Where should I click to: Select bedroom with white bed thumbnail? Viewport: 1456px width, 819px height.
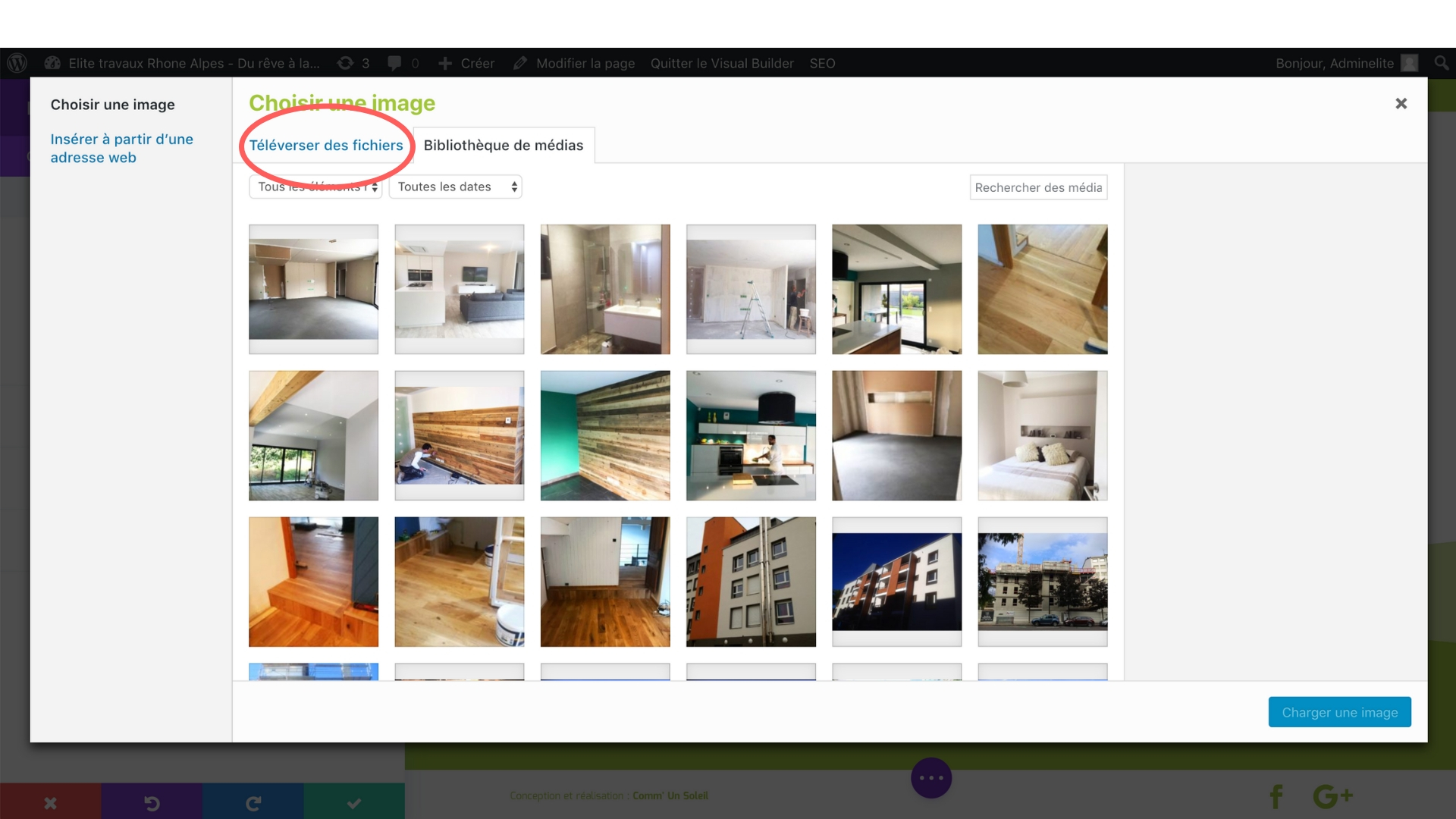1043,435
